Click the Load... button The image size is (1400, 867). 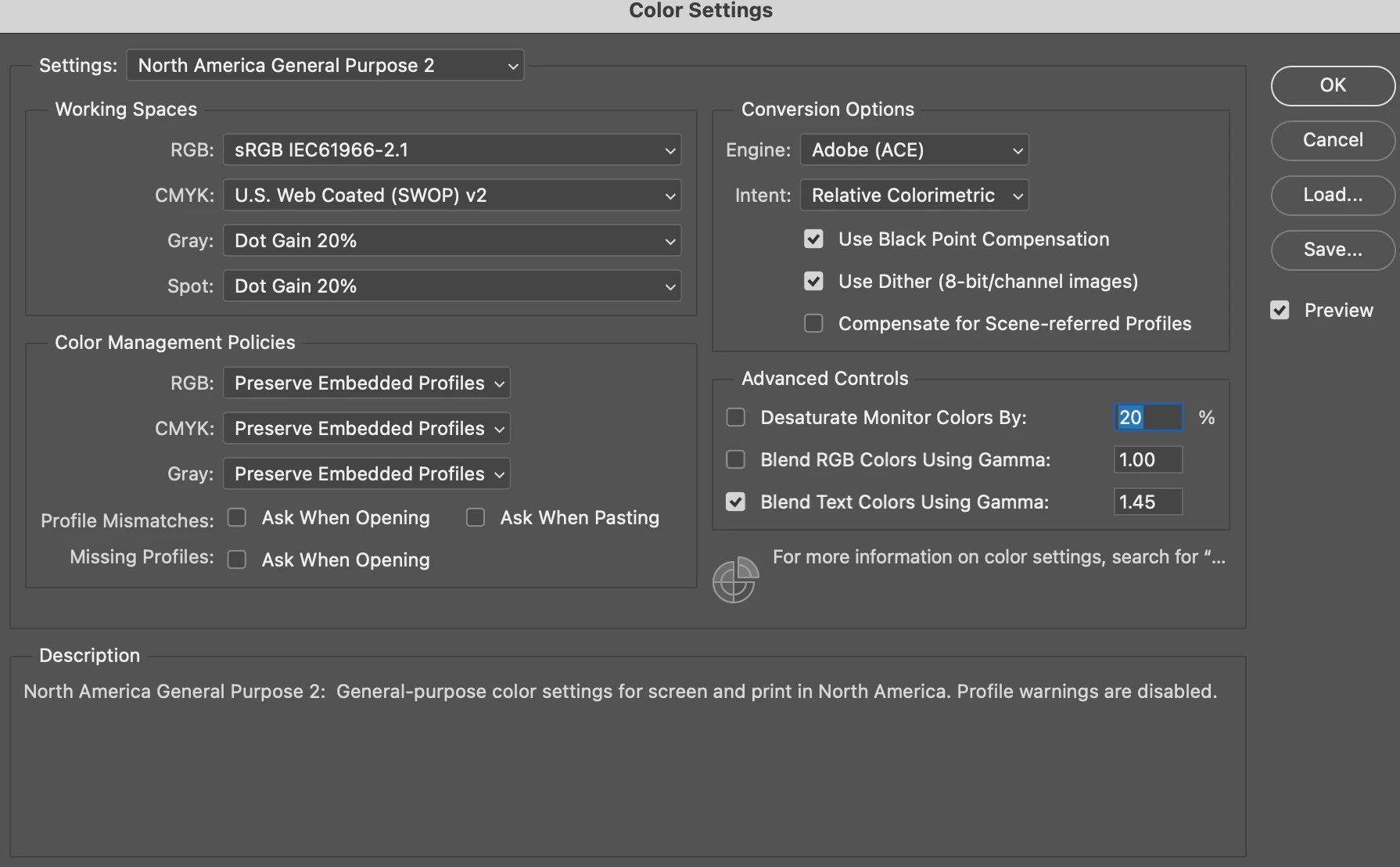click(1333, 195)
